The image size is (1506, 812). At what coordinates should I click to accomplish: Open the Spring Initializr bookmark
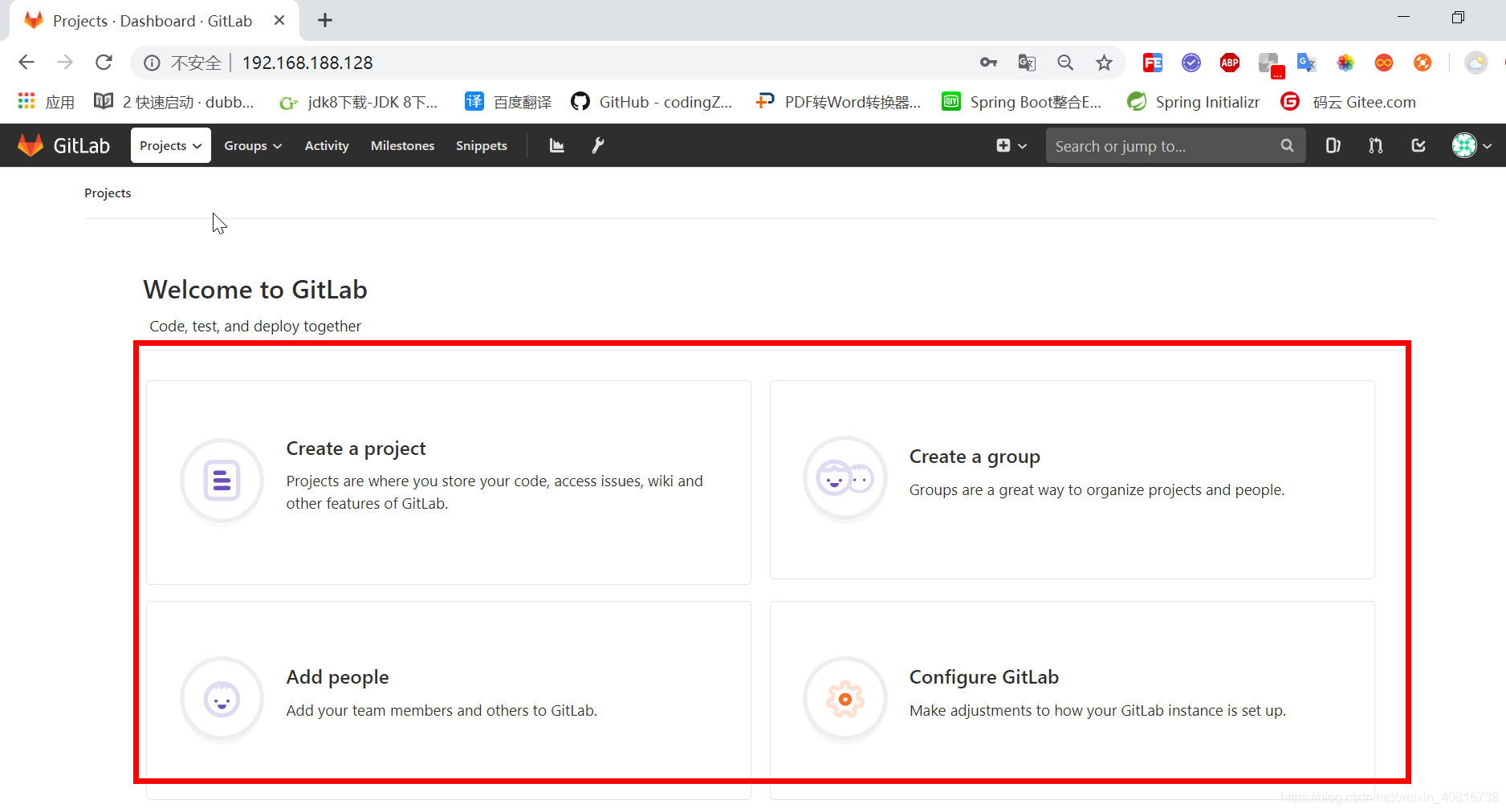point(1194,102)
